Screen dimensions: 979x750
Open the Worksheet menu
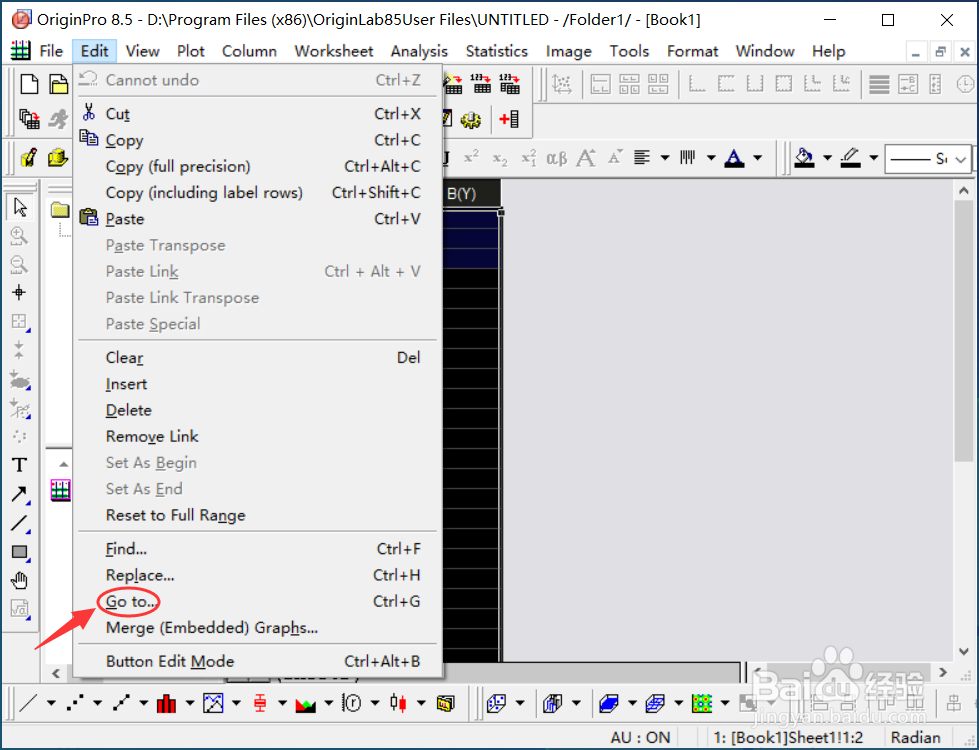[333, 51]
